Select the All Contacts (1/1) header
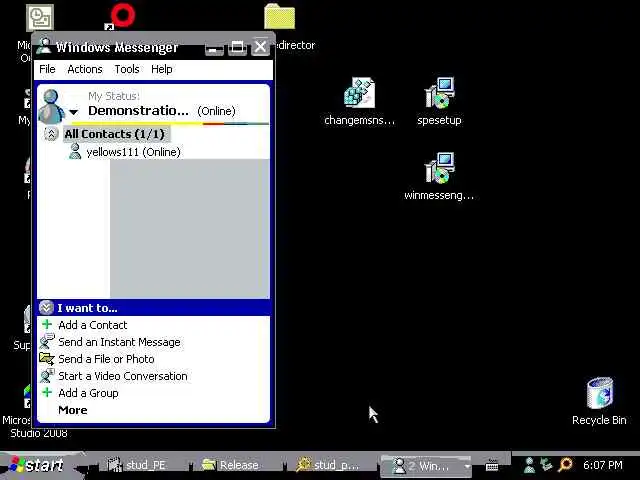 point(115,134)
